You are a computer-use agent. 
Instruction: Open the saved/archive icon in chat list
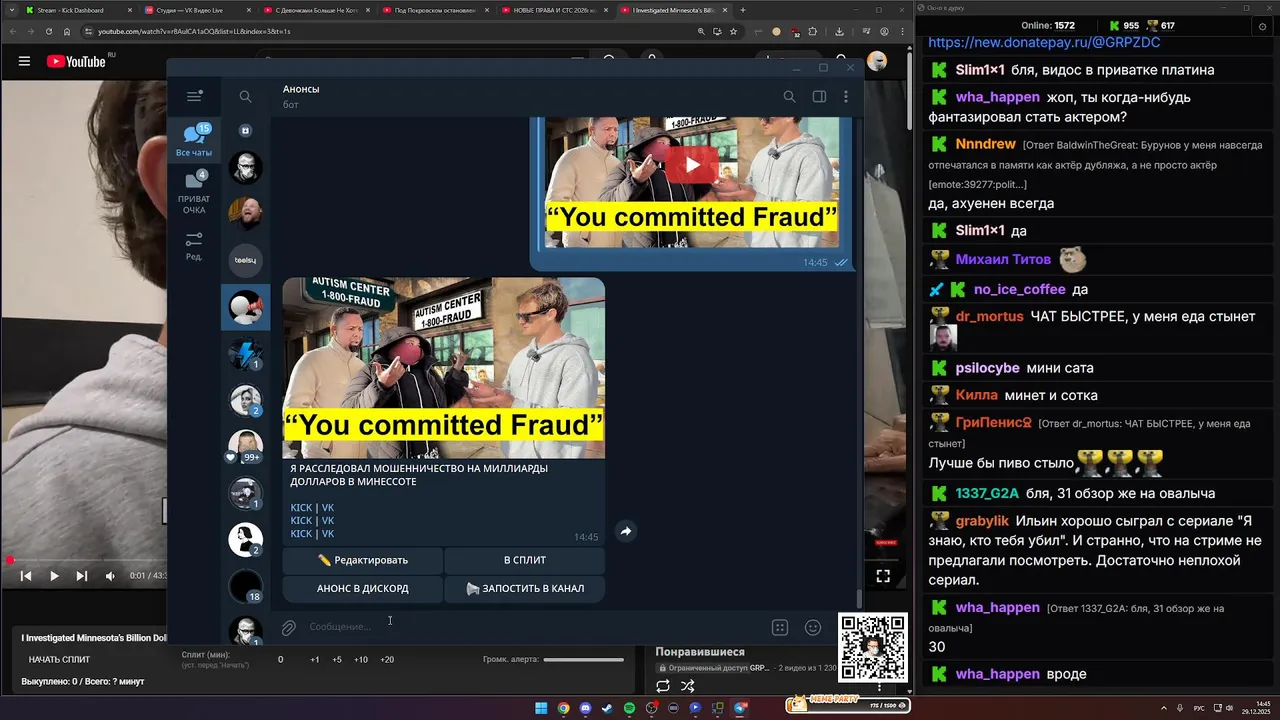point(245,131)
